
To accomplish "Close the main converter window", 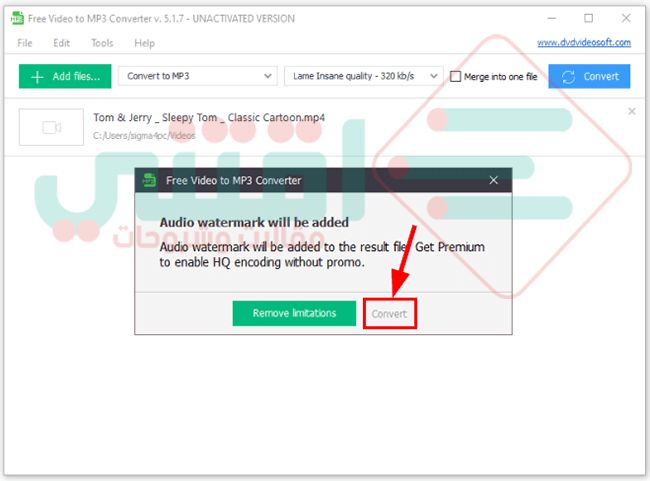I will [626, 18].
